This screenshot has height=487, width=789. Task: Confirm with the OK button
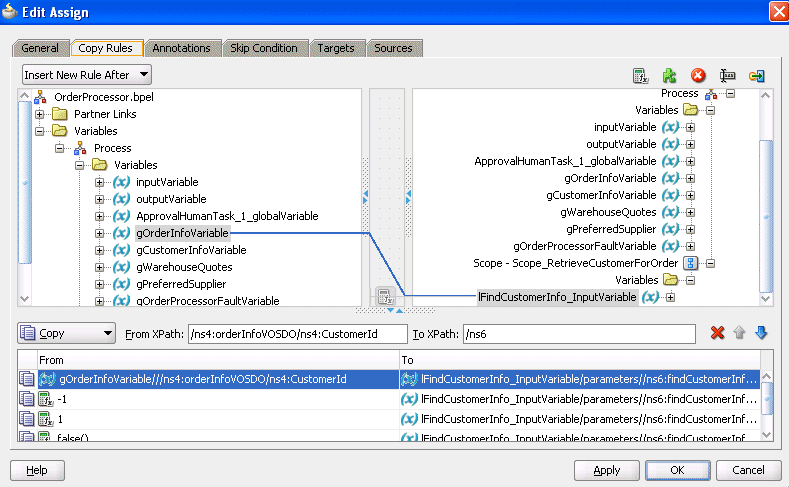point(677,470)
